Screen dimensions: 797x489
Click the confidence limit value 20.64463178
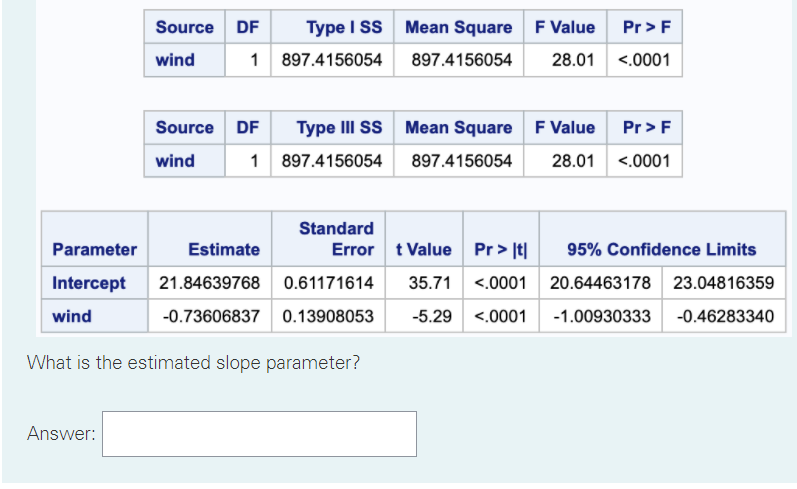coord(600,283)
